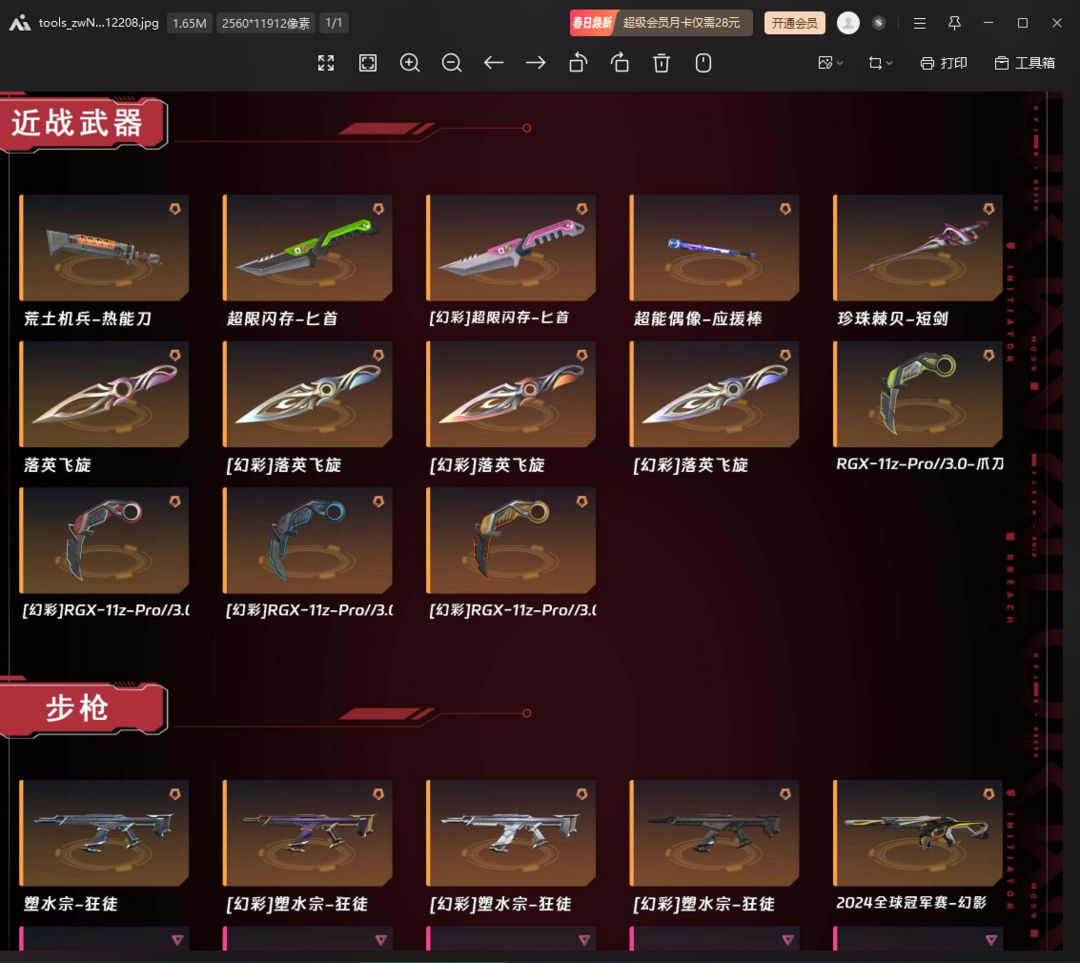The image size is (1080, 963).
Task: Open the 工具箱 toolbox
Action: (1025, 63)
